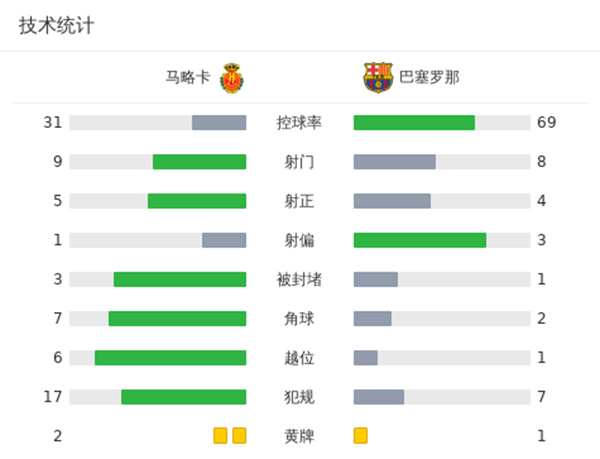
Task: Click the 控球率 stat label
Action: (299, 123)
